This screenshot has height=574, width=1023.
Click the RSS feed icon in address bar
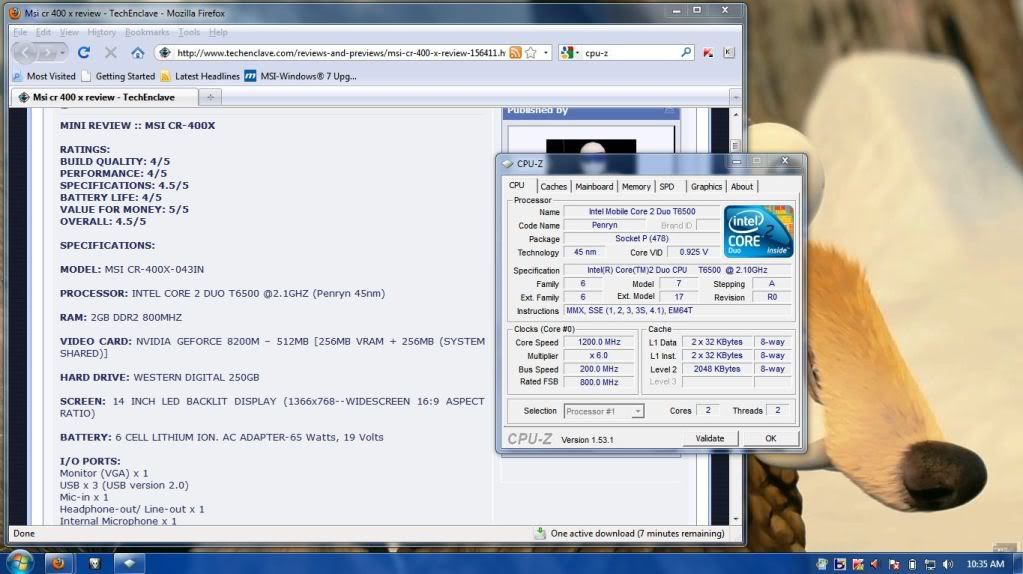[x=515, y=53]
